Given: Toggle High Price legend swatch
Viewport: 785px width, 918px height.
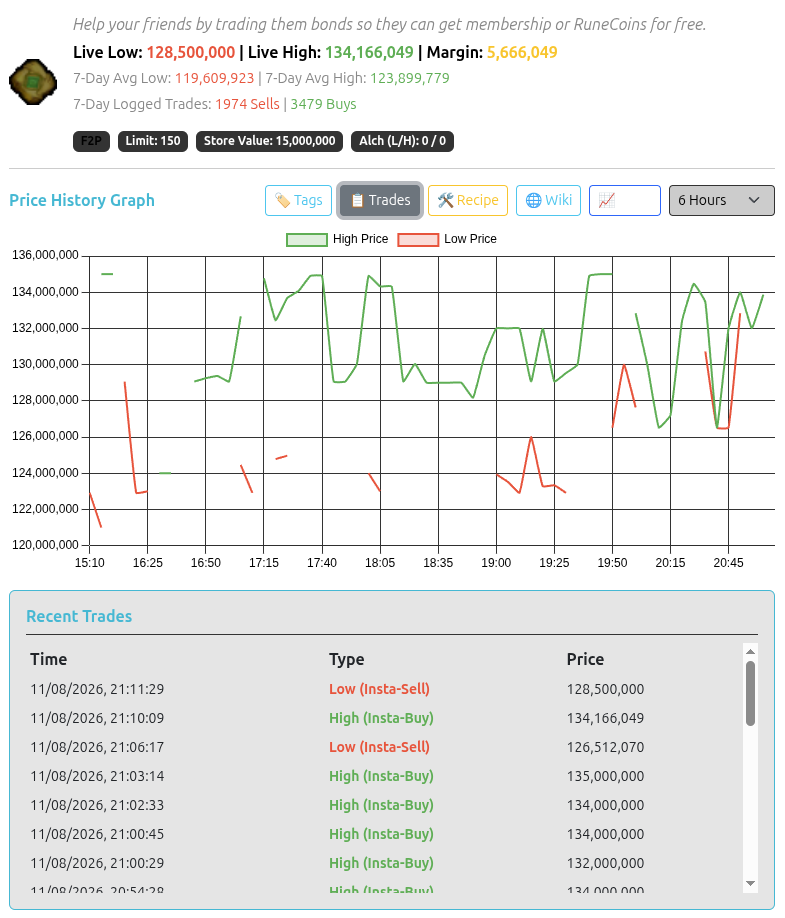Looking at the screenshot, I should point(307,239).
